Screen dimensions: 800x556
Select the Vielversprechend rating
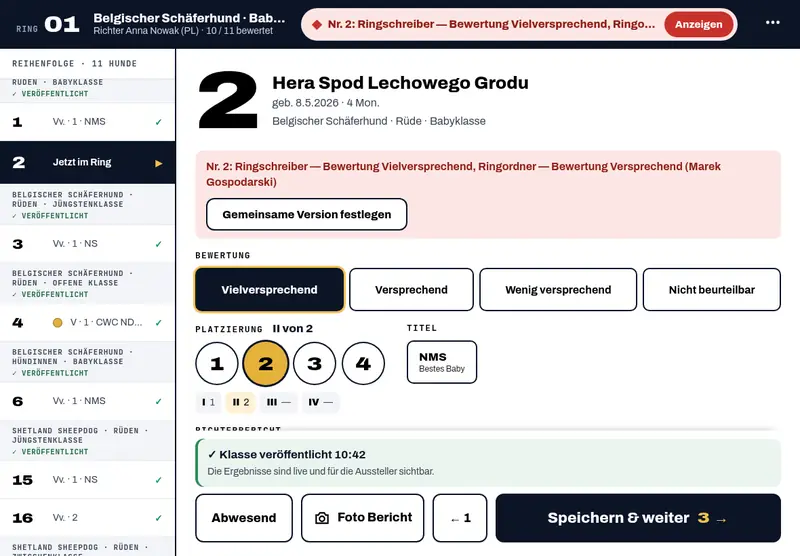pos(269,289)
